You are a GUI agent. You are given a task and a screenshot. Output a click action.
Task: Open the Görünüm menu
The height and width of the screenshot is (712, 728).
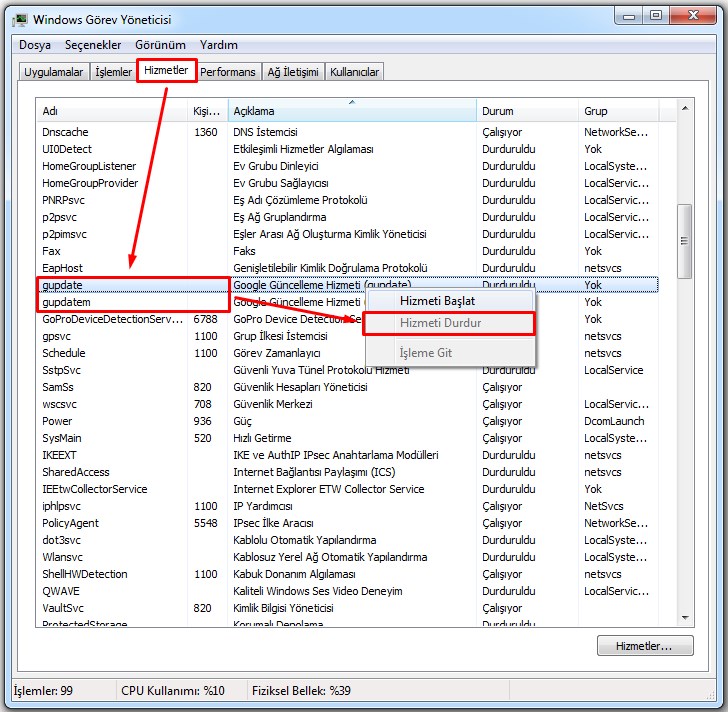[x=160, y=45]
